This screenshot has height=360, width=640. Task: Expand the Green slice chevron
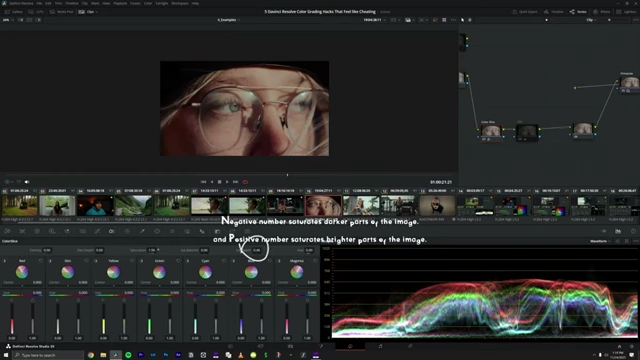click(x=142, y=261)
